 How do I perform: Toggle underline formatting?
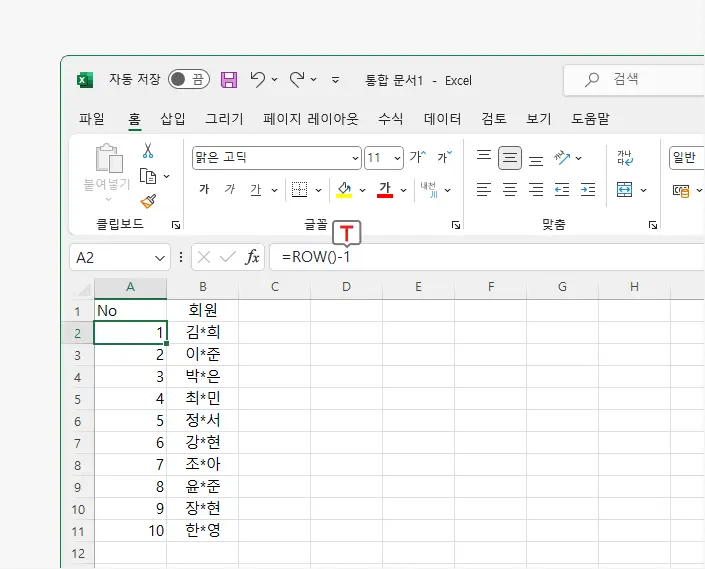coord(256,190)
